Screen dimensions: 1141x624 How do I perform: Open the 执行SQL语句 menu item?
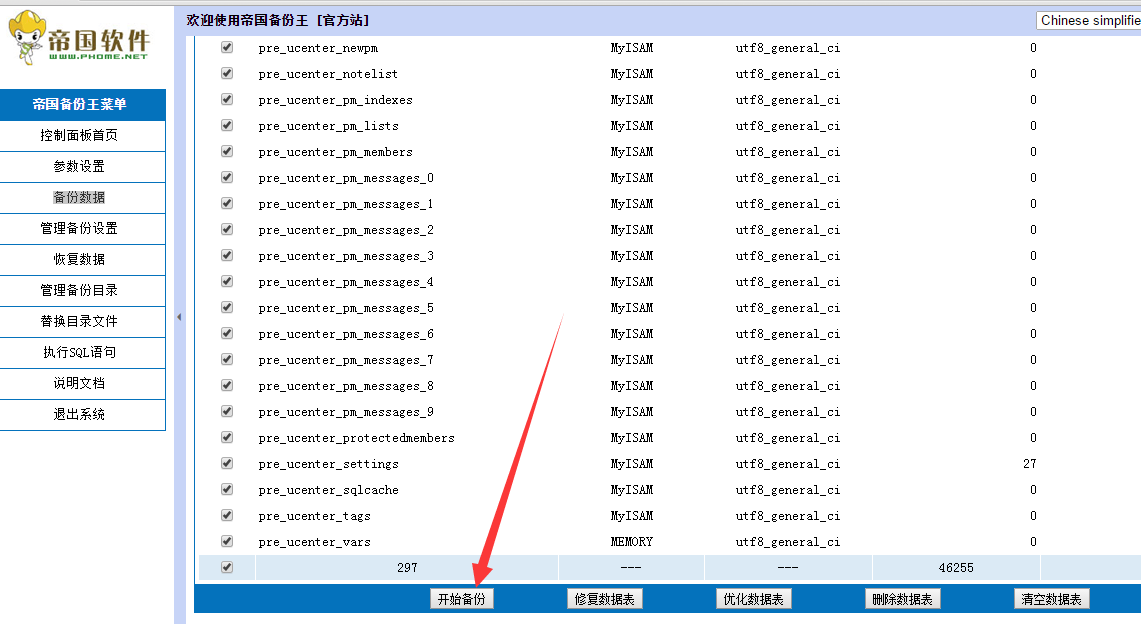(x=79, y=353)
